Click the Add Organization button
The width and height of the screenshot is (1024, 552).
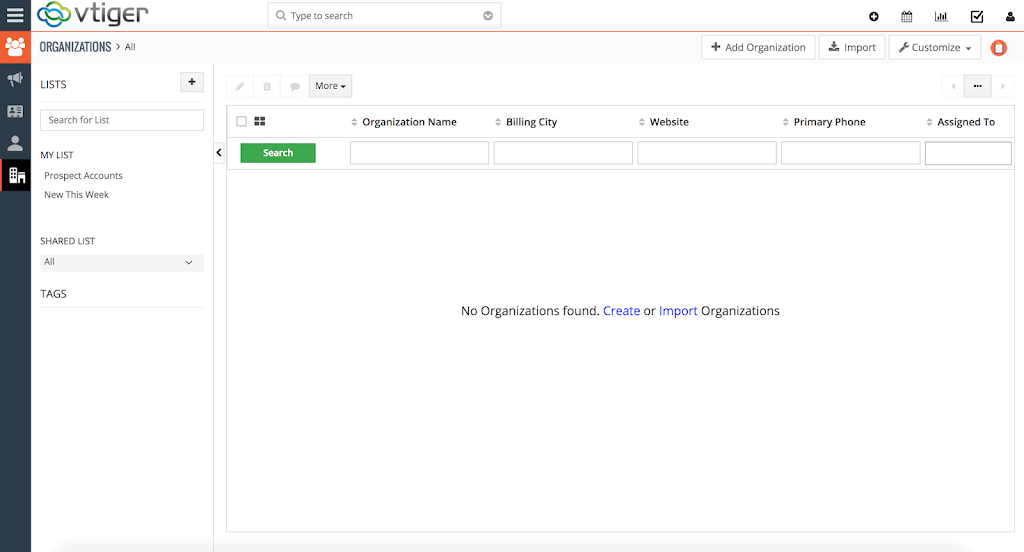pyautogui.click(x=758, y=47)
